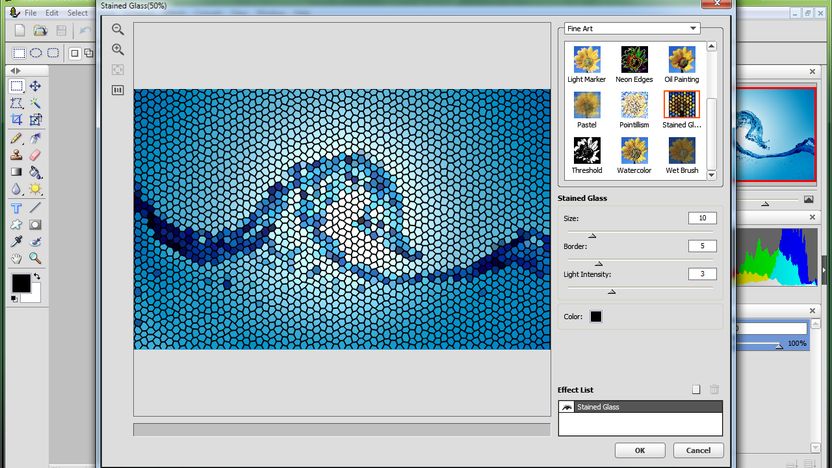Toggle visibility eye of Stained Glass effect
The width and height of the screenshot is (832, 468).
[567, 407]
